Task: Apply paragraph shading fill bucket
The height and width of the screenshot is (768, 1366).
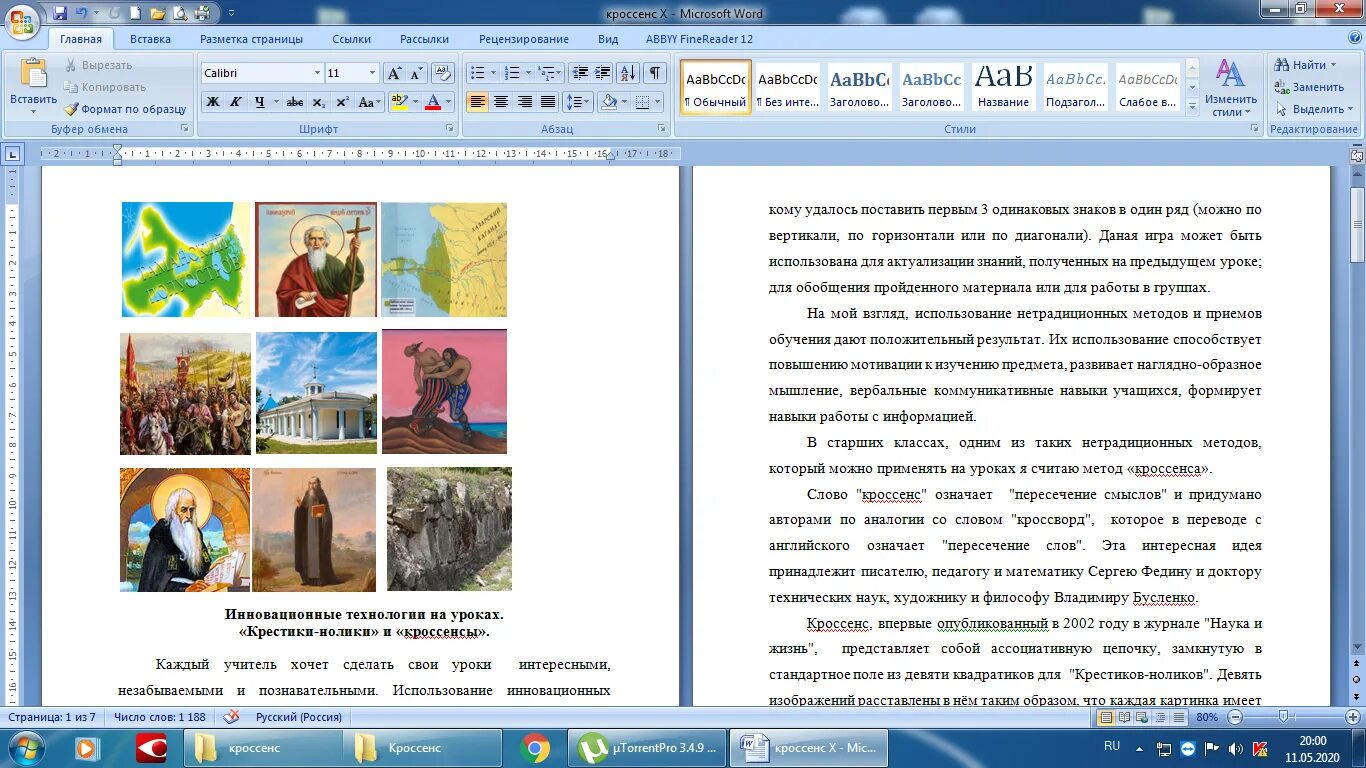Action: pyautogui.click(x=608, y=102)
